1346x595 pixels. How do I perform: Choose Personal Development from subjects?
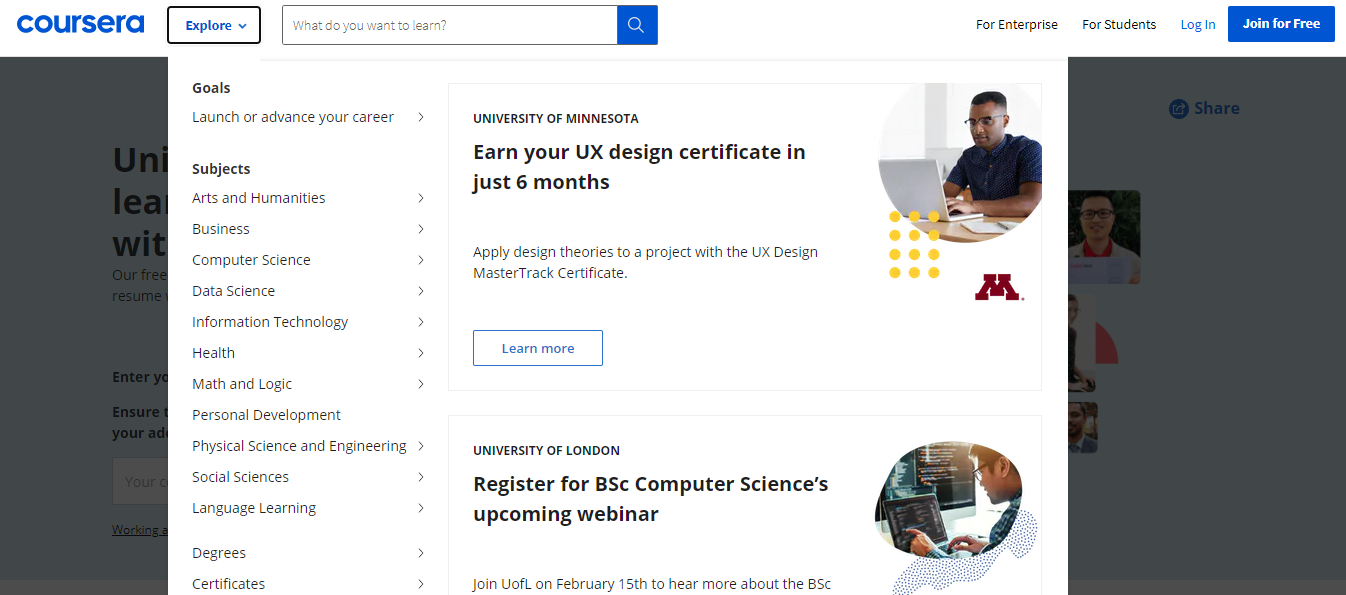(266, 415)
